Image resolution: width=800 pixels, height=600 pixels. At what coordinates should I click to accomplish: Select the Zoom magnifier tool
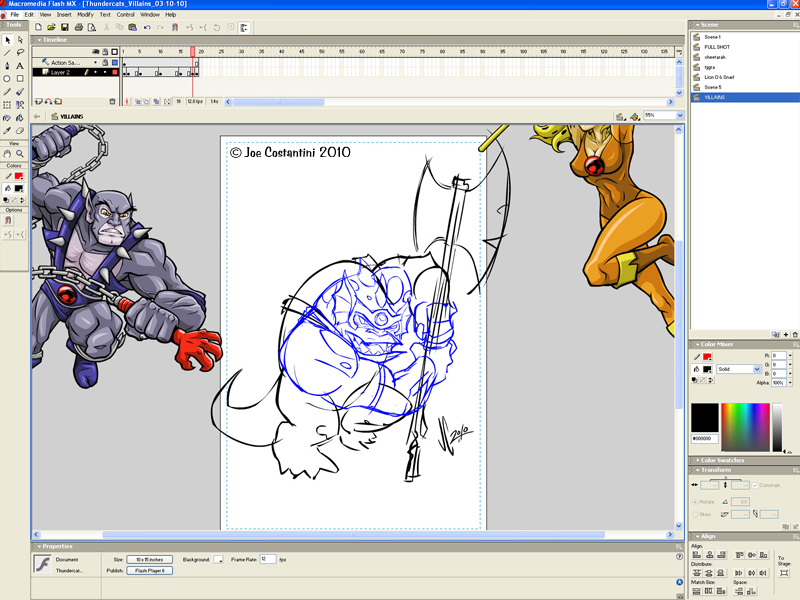[20, 153]
